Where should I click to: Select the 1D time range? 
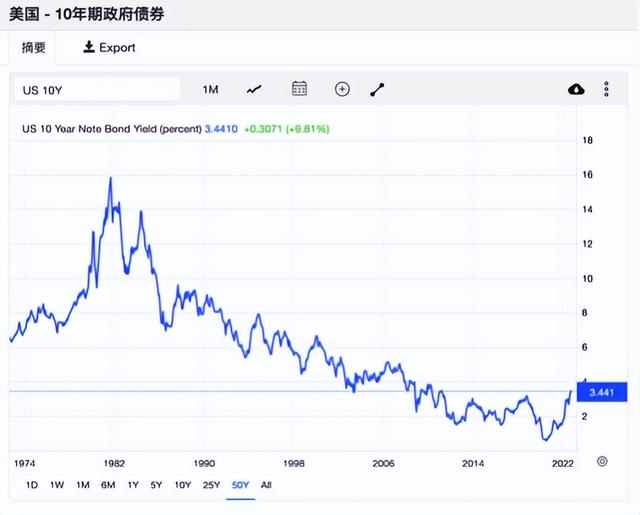(32, 485)
